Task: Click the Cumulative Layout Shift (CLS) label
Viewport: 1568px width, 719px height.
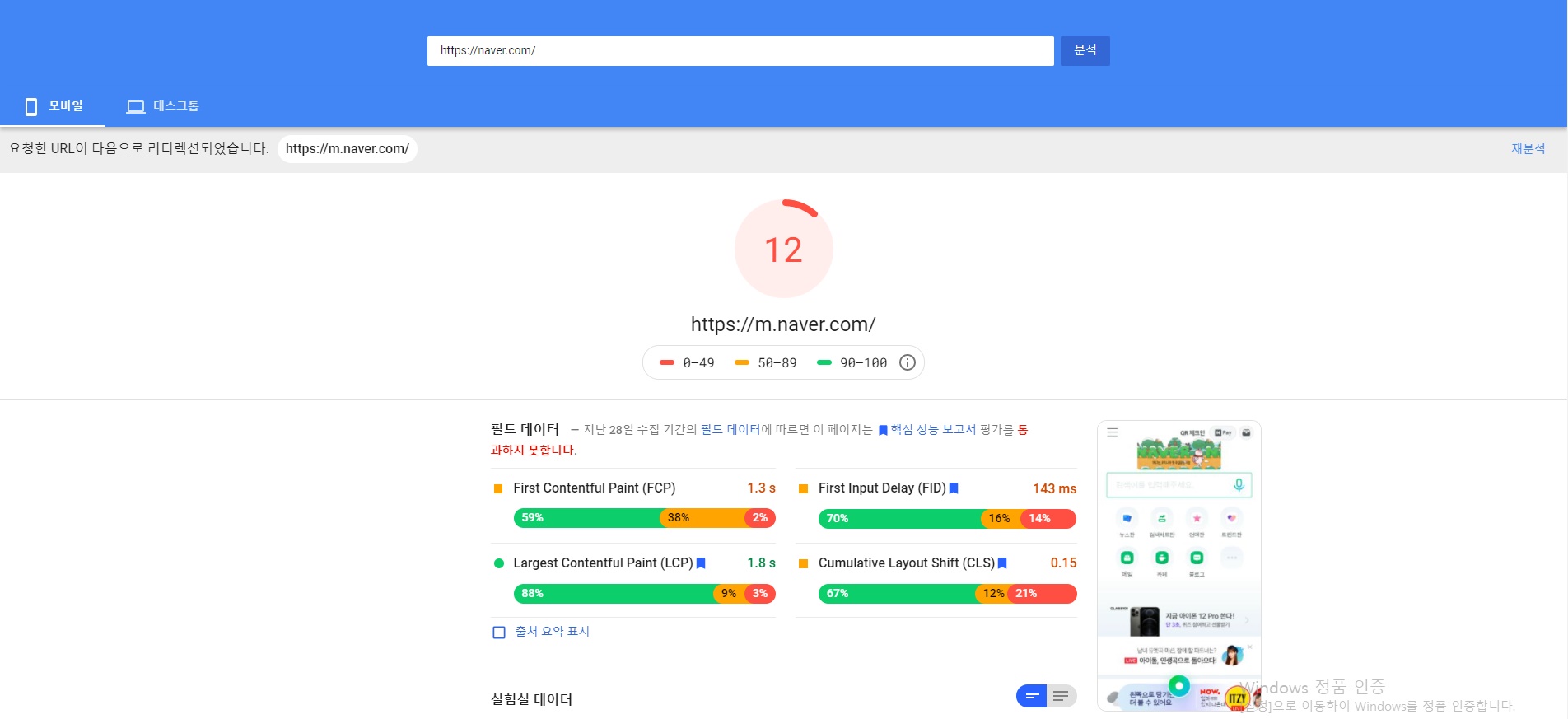Action: [907, 563]
